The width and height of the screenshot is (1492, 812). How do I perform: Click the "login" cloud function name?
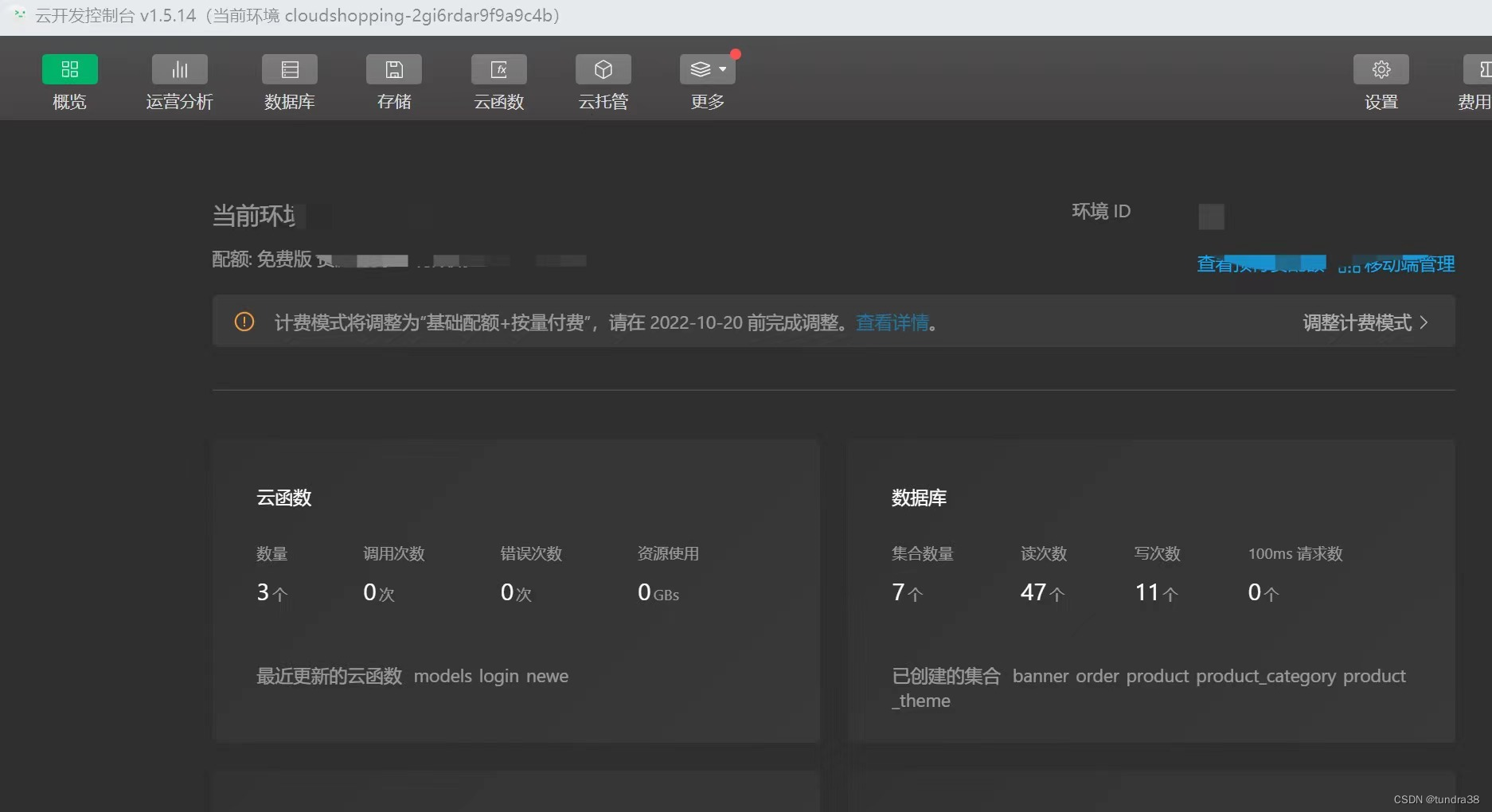pos(499,677)
